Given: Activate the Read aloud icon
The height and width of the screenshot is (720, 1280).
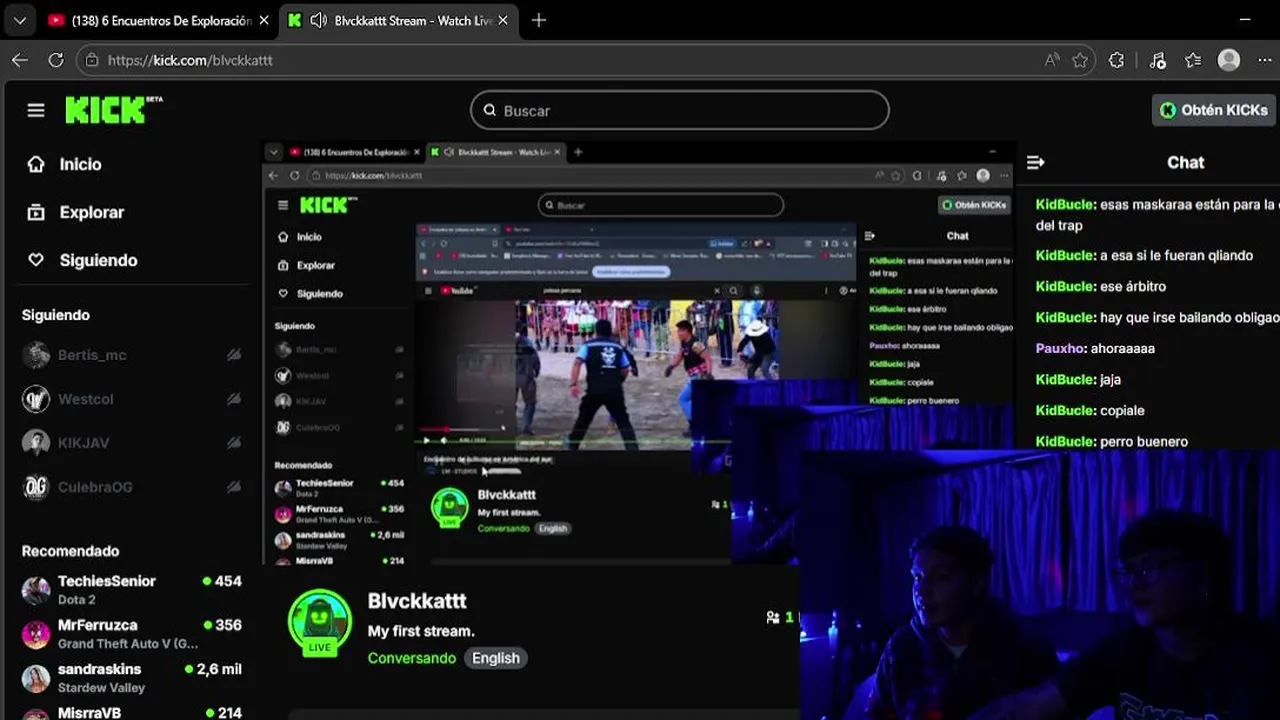Looking at the screenshot, I should click(1052, 60).
